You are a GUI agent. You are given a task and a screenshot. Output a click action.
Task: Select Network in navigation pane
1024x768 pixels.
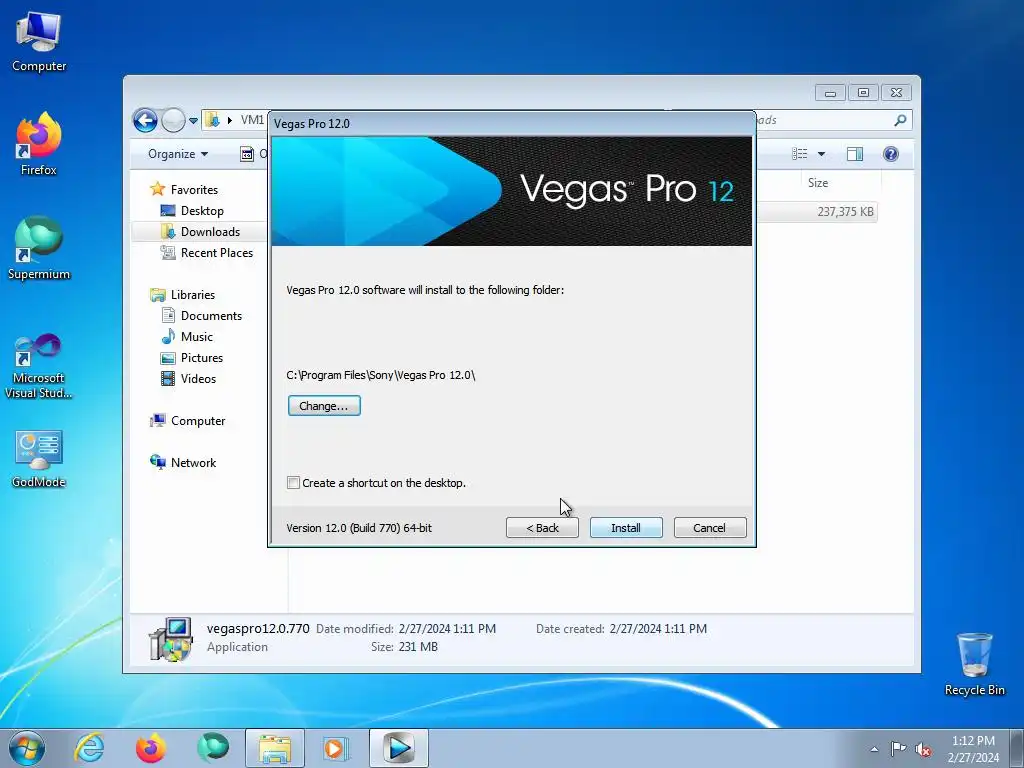[x=193, y=462]
